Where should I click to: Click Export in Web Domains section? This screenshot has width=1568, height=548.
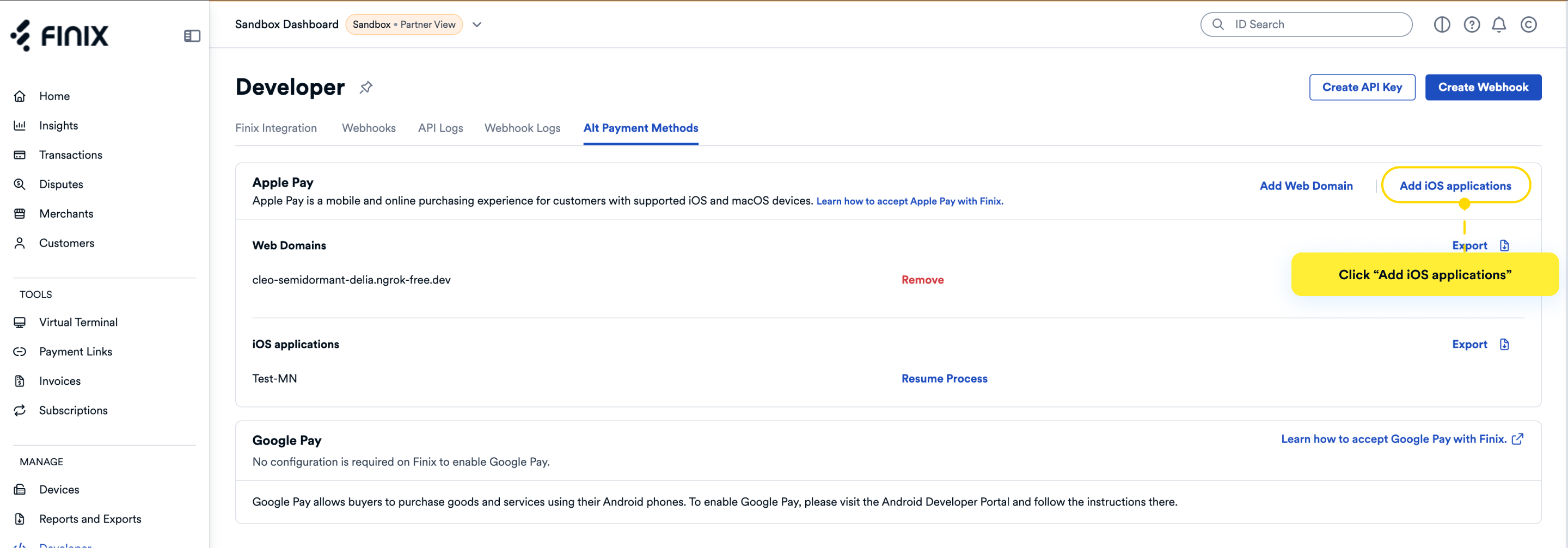point(1469,246)
